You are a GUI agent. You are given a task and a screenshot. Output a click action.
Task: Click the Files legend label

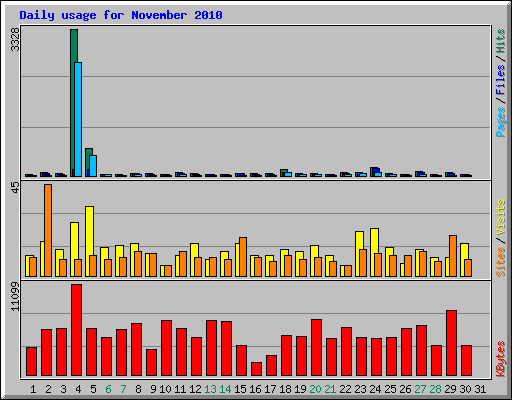click(x=501, y=79)
